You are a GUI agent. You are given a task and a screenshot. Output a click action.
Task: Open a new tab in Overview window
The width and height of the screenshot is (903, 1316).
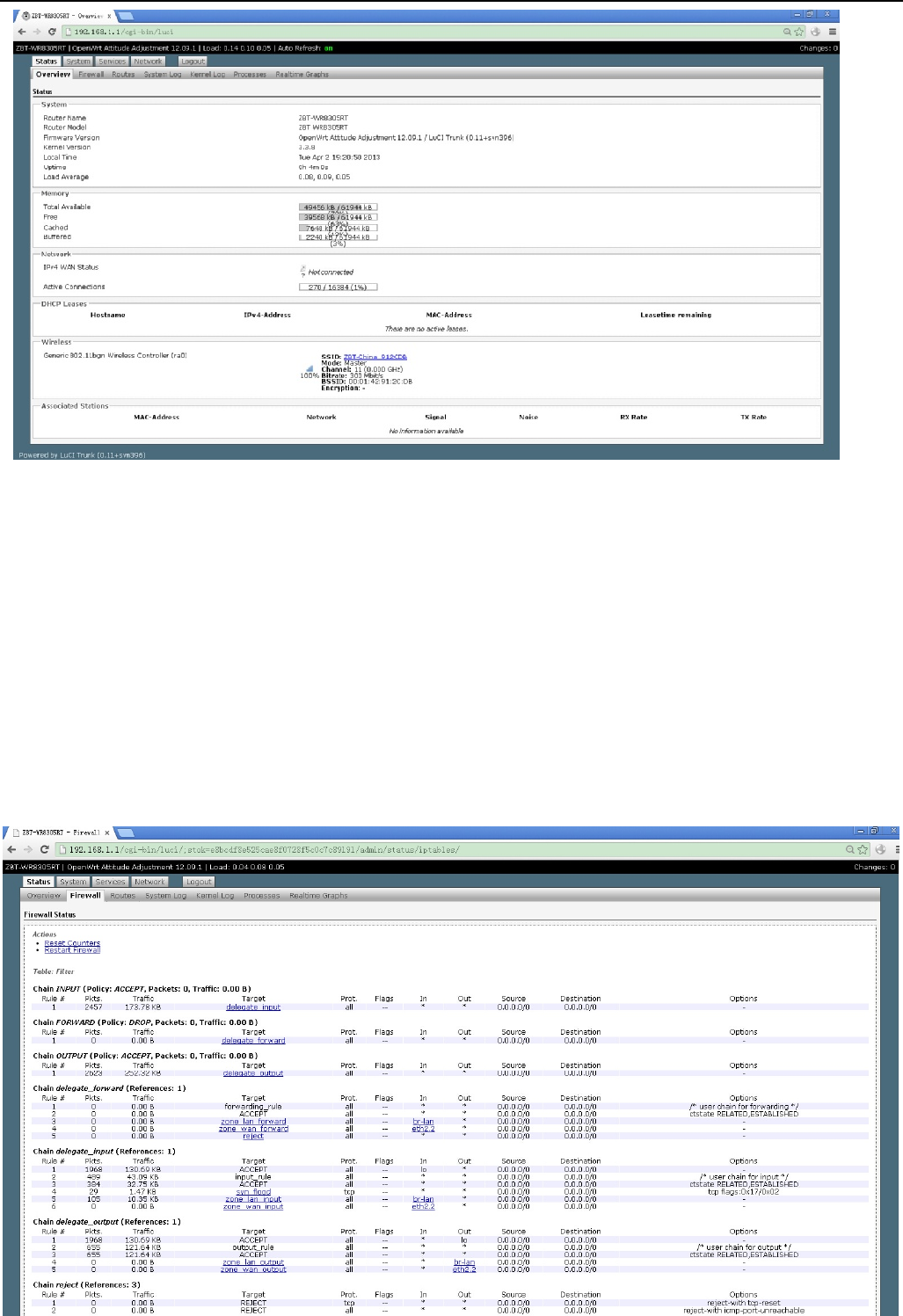125,16
